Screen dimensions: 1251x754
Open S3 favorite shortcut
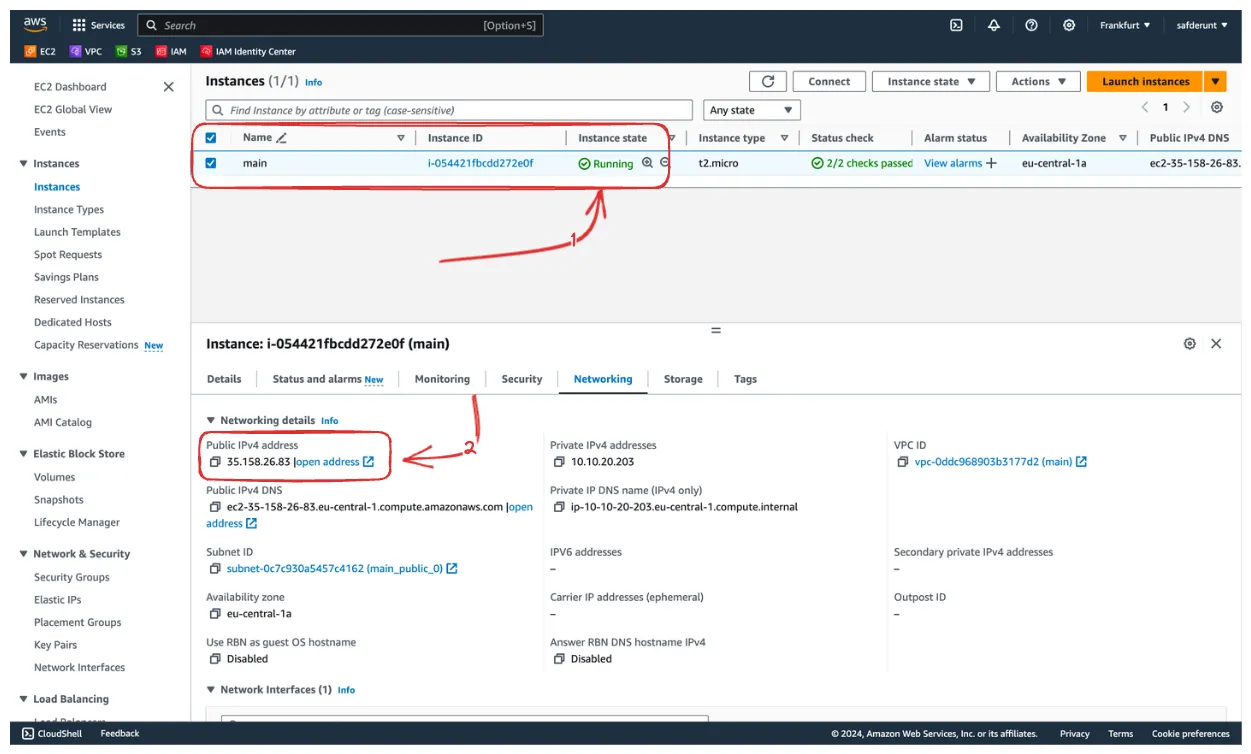[129, 51]
